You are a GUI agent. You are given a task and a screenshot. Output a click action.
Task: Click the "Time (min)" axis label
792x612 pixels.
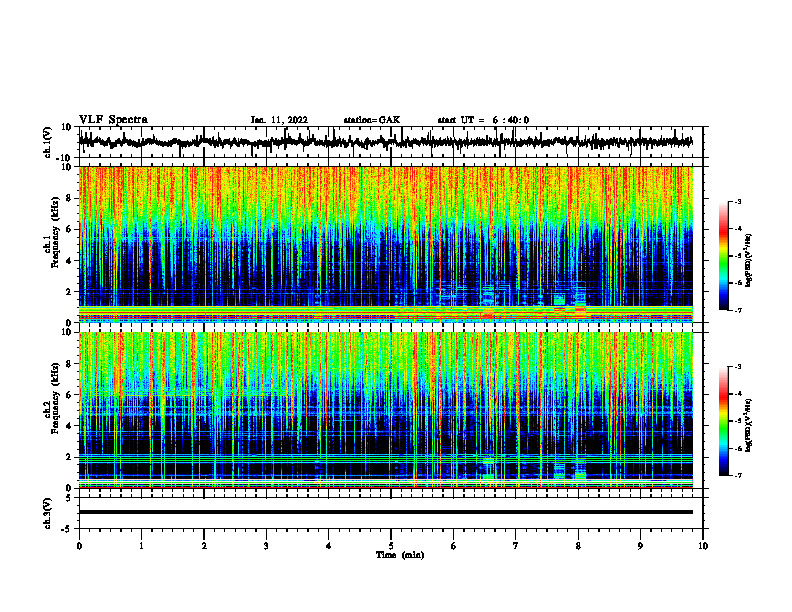[x=400, y=555]
